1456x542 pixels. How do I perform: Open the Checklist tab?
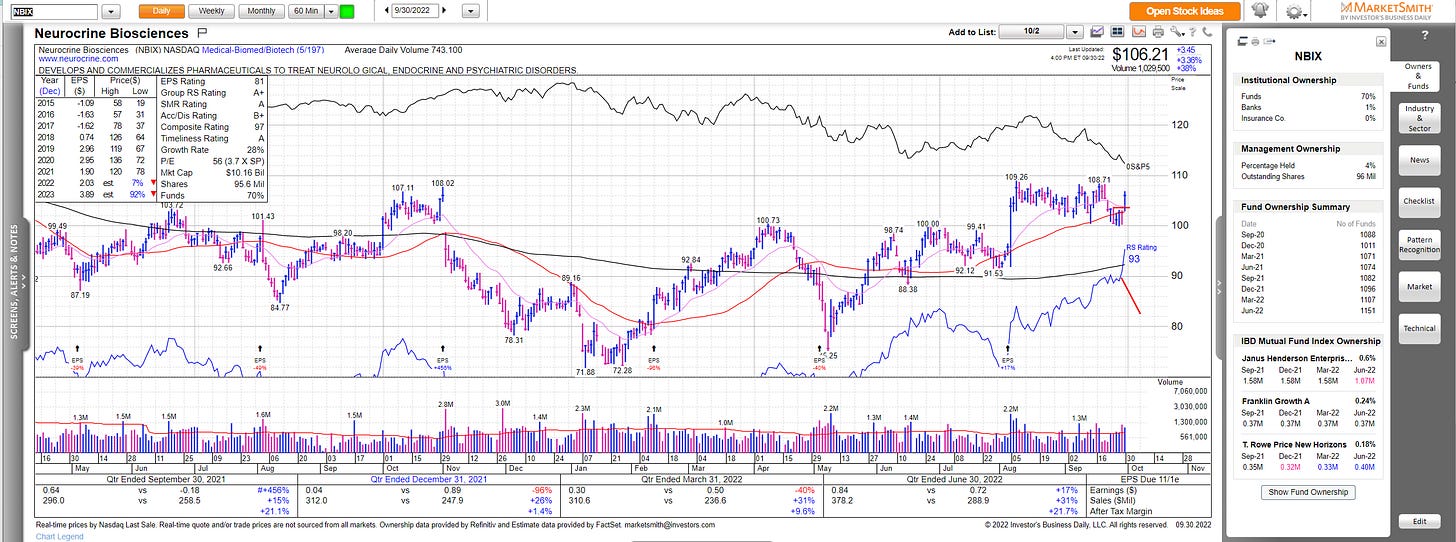point(1419,201)
